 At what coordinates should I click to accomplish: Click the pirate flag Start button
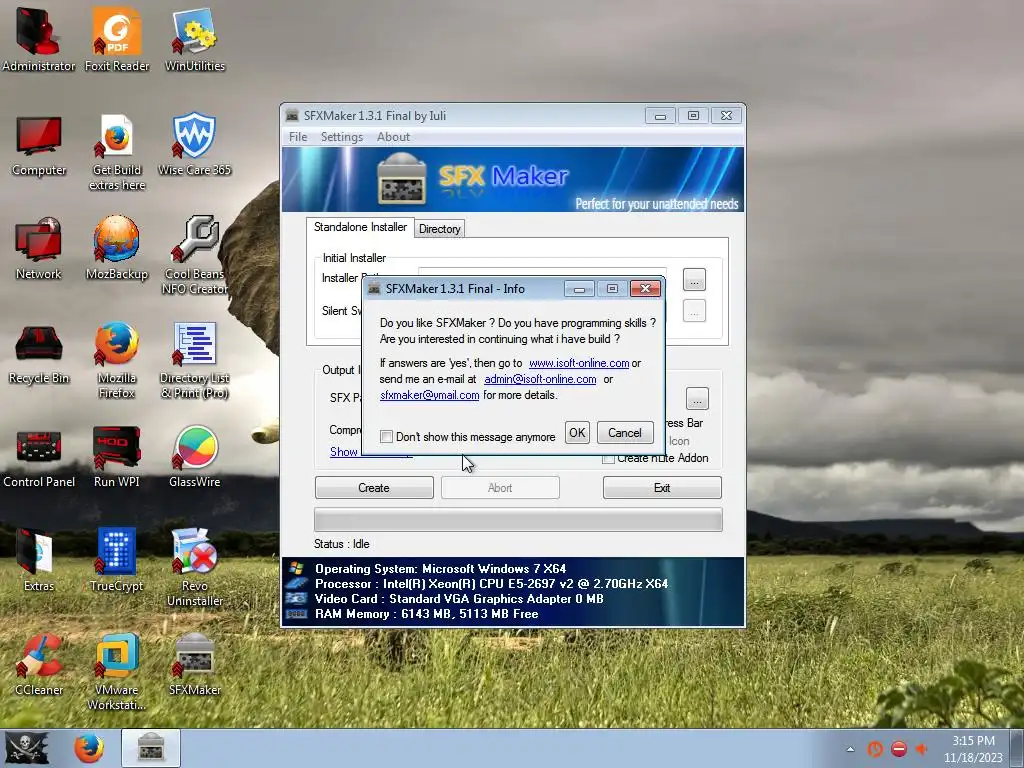pos(27,748)
